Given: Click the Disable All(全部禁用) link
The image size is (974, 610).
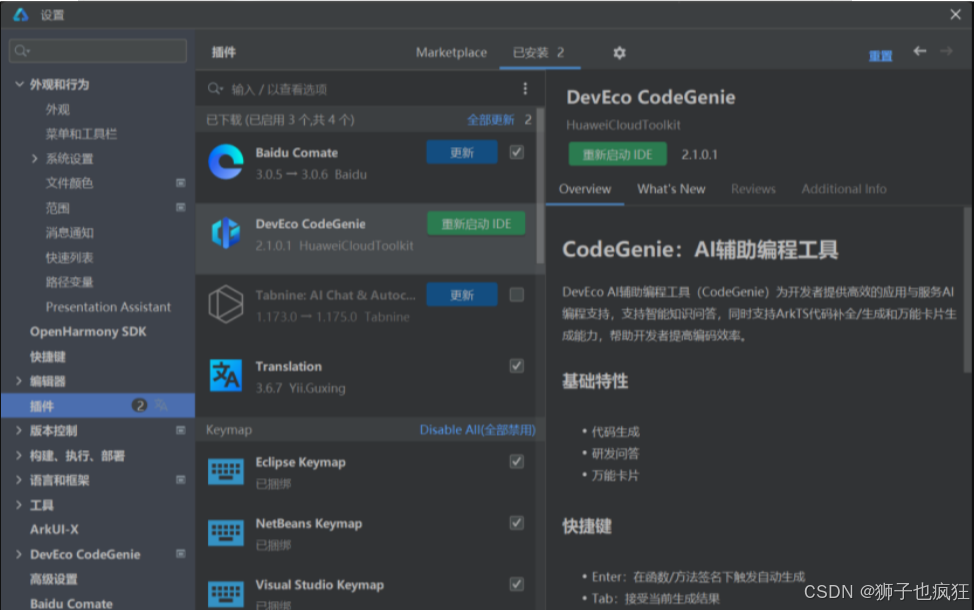Looking at the screenshot, I should tap(477, 430).
